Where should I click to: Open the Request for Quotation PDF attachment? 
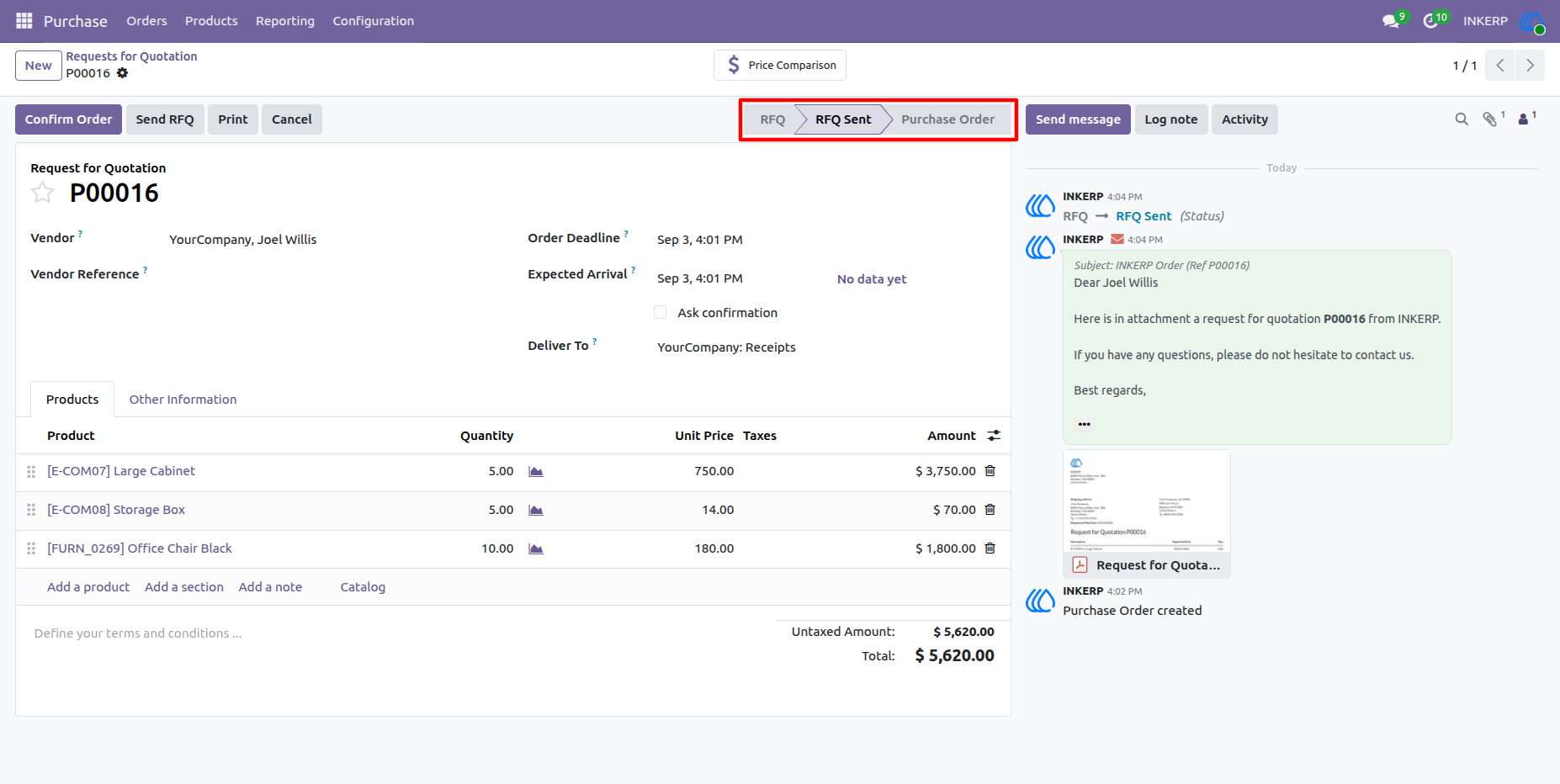pyautogui.click(x=1147, y=514)
